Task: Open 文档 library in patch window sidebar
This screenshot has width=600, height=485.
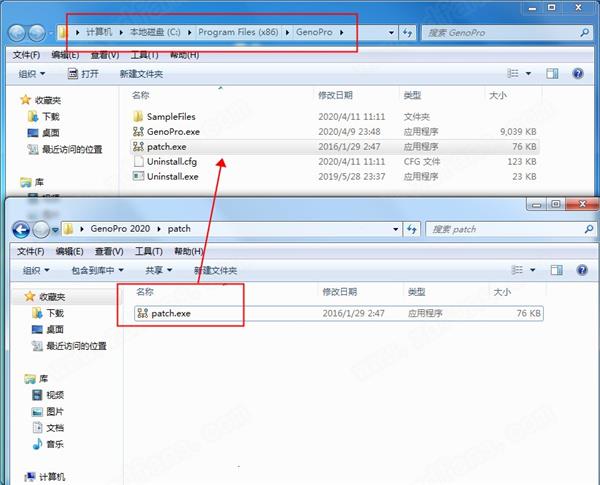Action: point(48,428)
